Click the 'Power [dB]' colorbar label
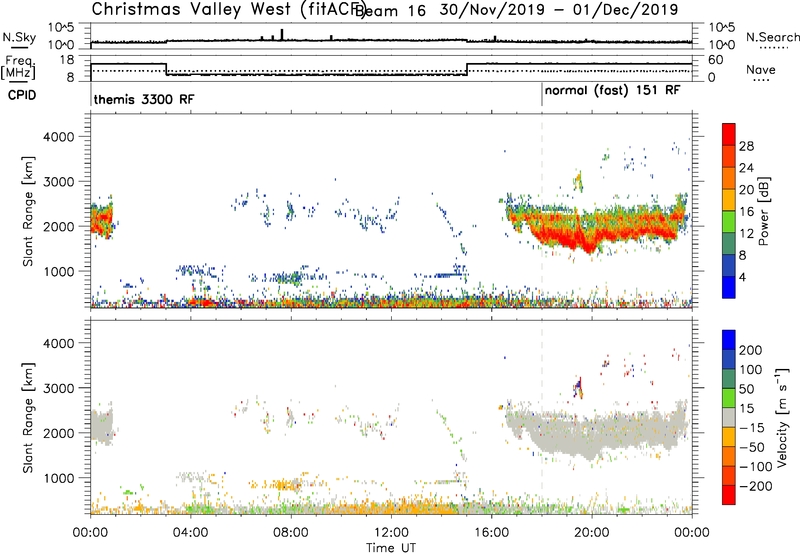The height and width of the screenshot is (554, 800). [763, 211]
